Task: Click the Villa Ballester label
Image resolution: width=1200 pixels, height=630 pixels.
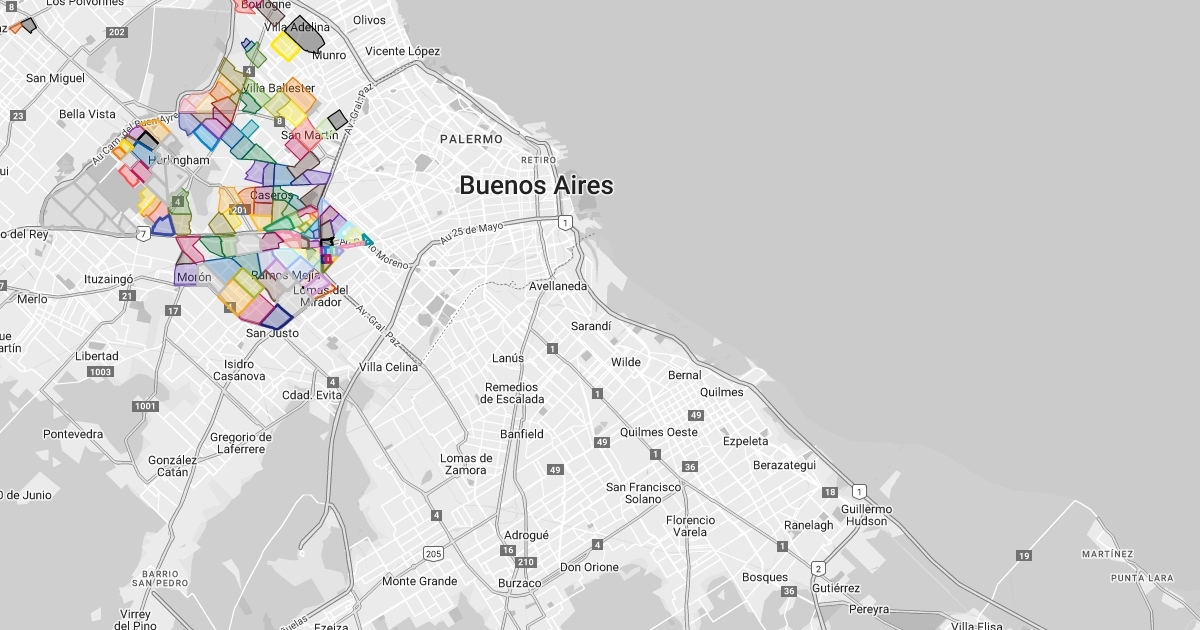Action: click(278, 88)
